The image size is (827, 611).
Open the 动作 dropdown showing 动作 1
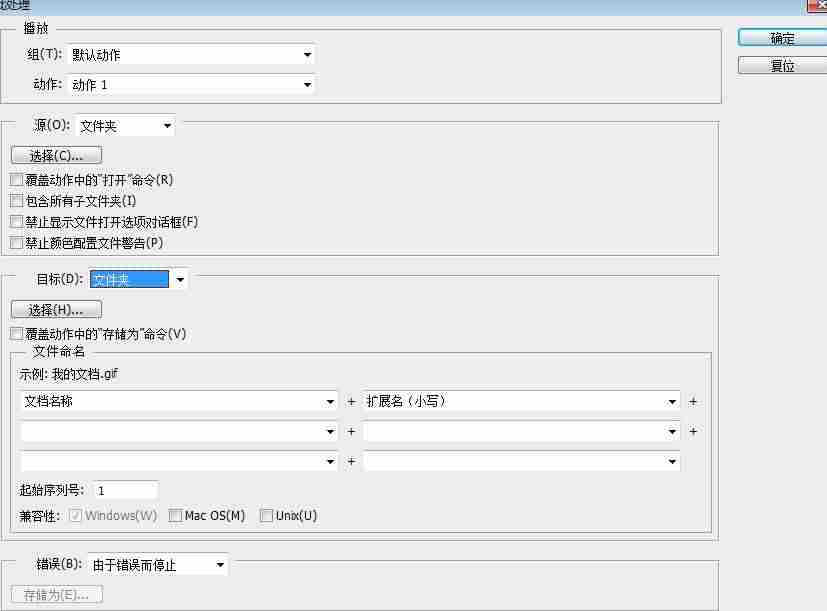(191, 84)
